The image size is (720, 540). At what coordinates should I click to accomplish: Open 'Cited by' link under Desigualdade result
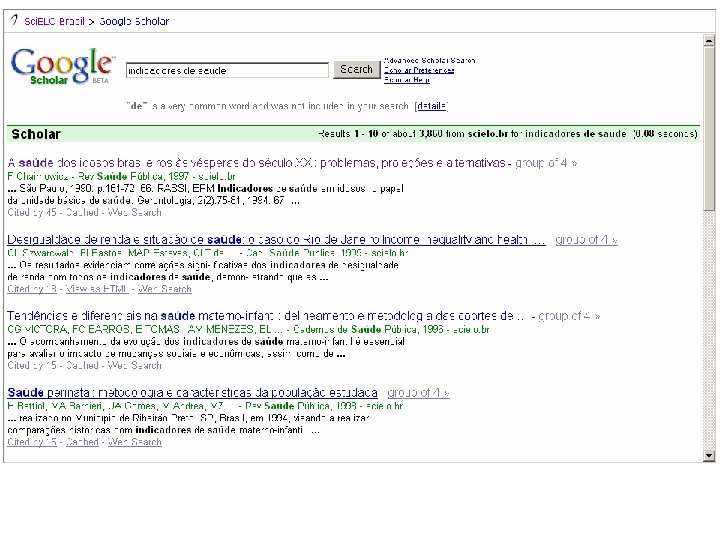(x=32, y=289)
